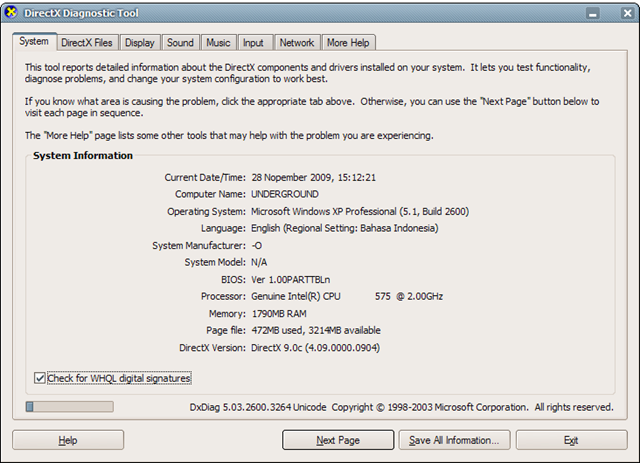This screenshot has height=463, width=640.
Task: Click the DirectX Diagnostic Tool title text
Action: pos(81,13)
